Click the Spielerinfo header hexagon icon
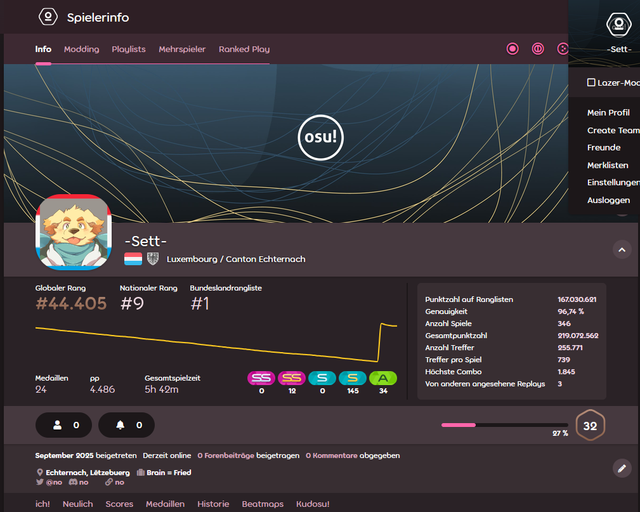This screenshot has width=640, height=512. (48, 17)
